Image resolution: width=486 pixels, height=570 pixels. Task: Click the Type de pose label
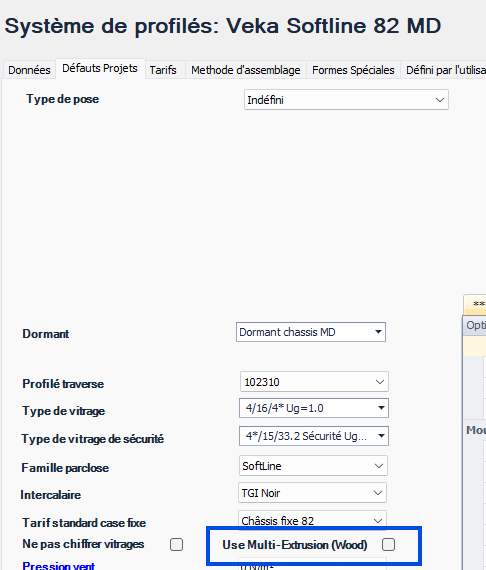(63, 99)
